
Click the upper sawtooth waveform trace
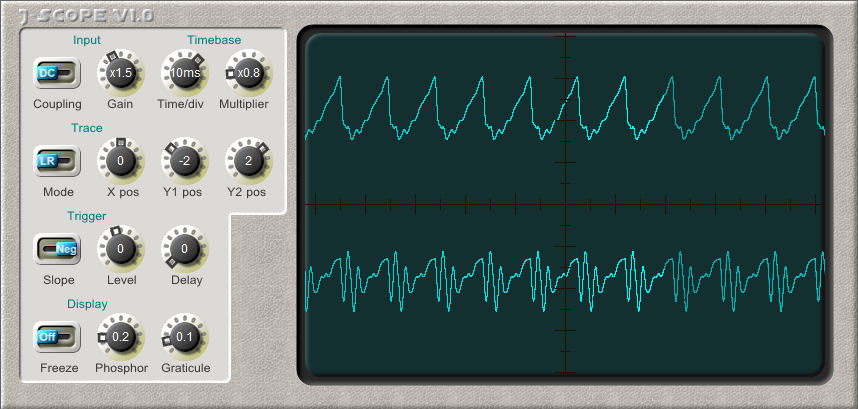click(x=565, y=108)
